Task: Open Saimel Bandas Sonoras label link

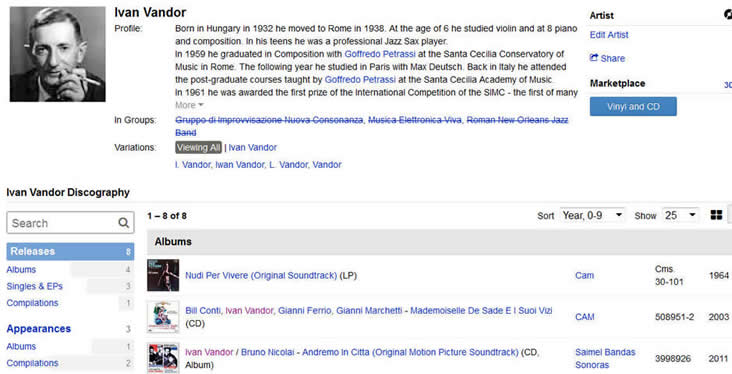Action: pos(605,358)
